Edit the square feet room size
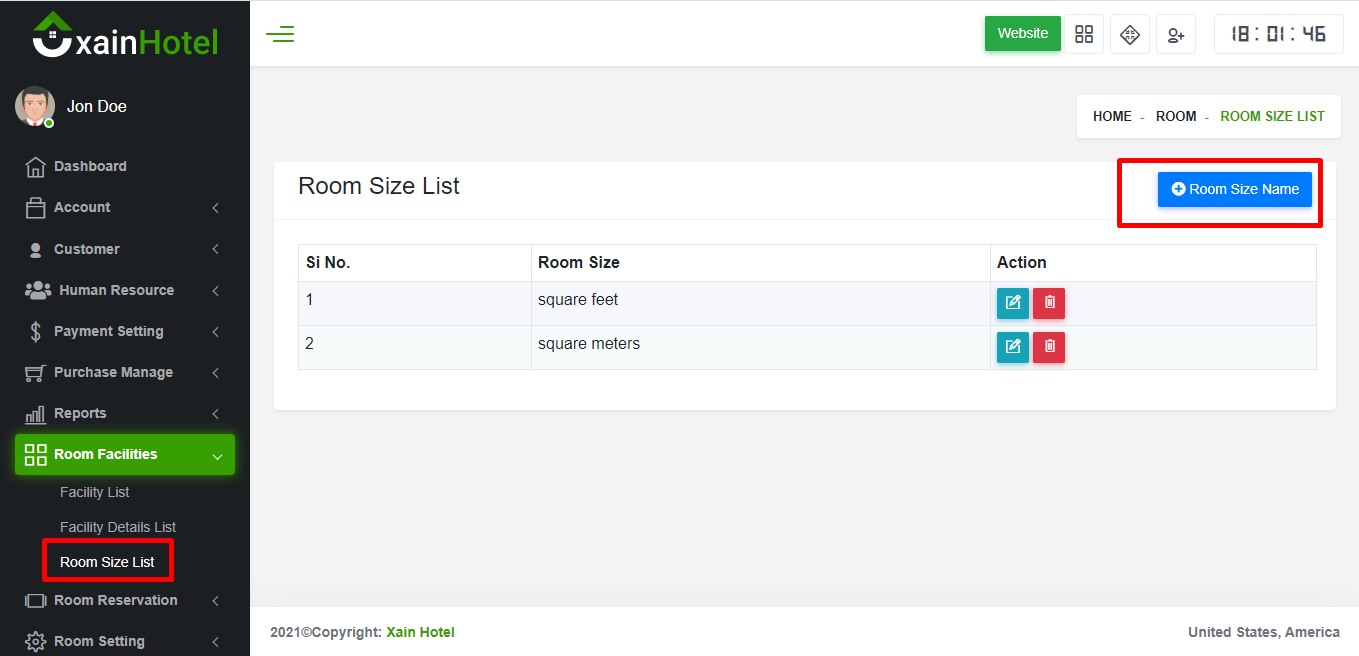1359x656 pixels. coord(1012,303)
